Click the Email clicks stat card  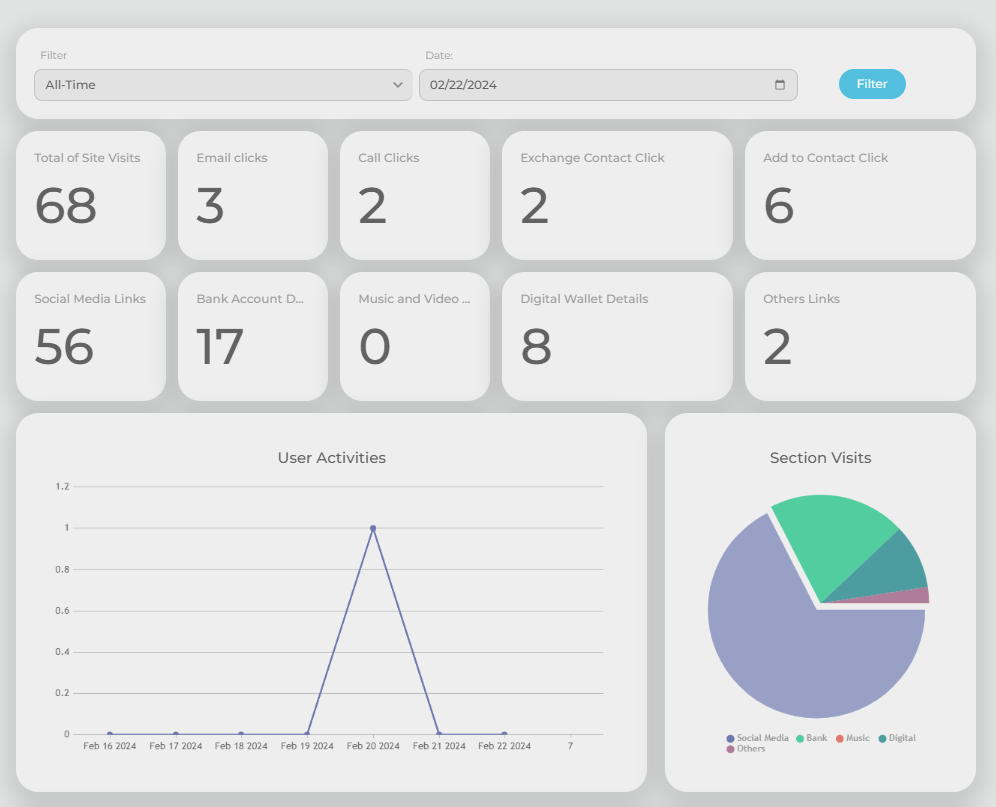coord(253,195)
